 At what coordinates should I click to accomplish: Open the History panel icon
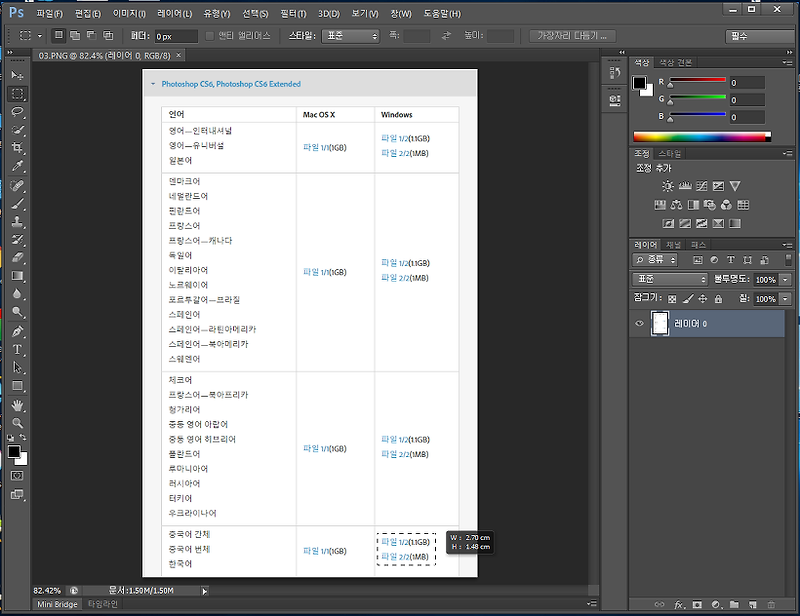[615, 72]
